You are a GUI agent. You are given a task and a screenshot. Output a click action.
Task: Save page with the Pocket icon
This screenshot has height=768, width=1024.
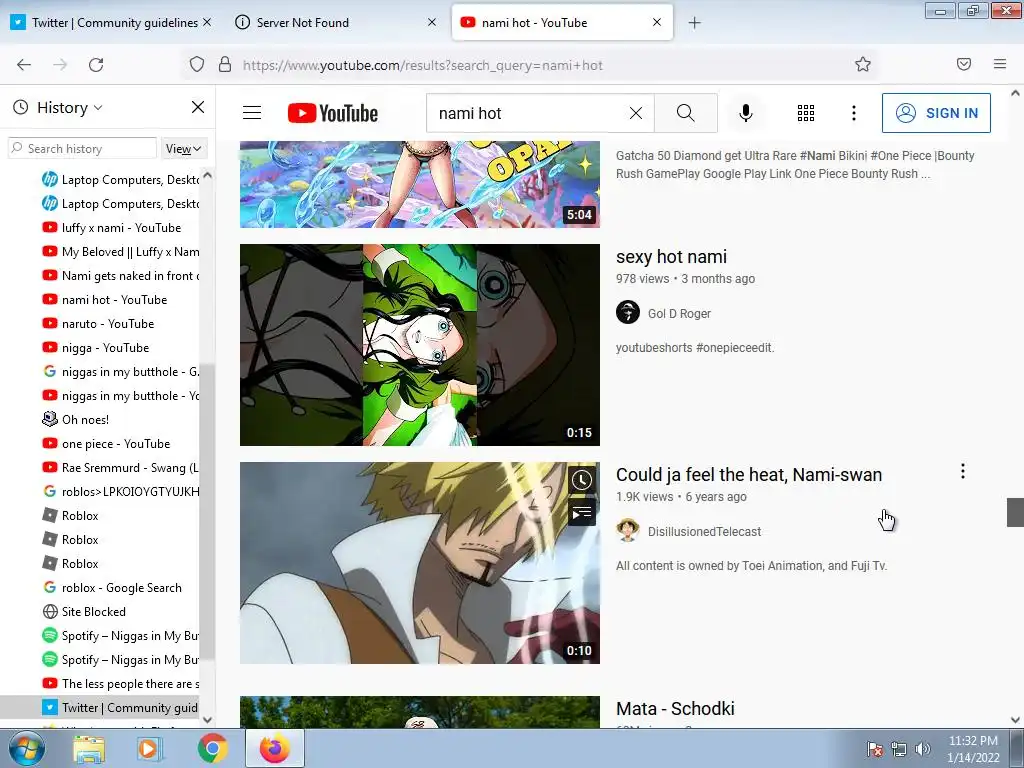click(964, 64)
